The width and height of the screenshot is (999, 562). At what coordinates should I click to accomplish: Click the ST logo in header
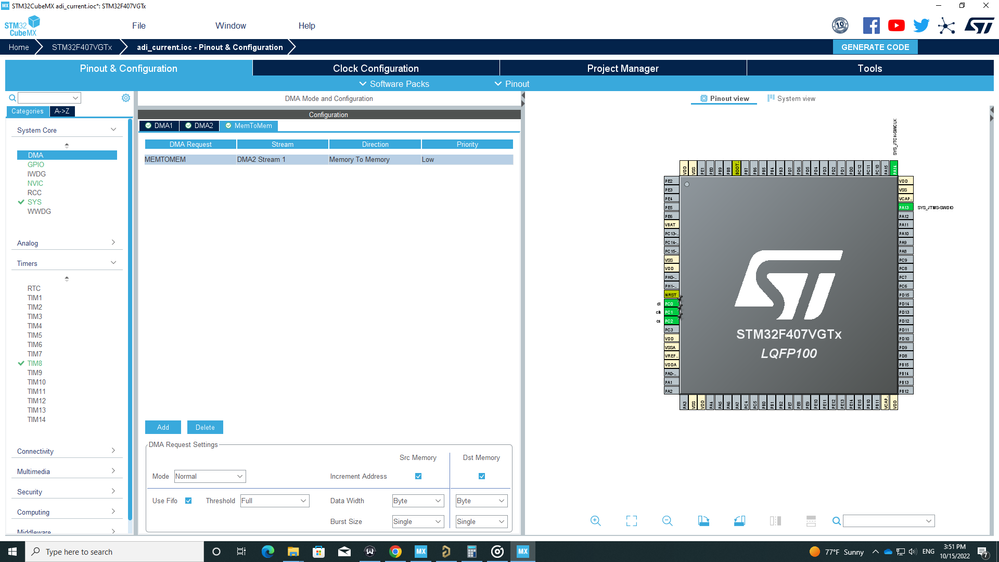tap(979, 25)
